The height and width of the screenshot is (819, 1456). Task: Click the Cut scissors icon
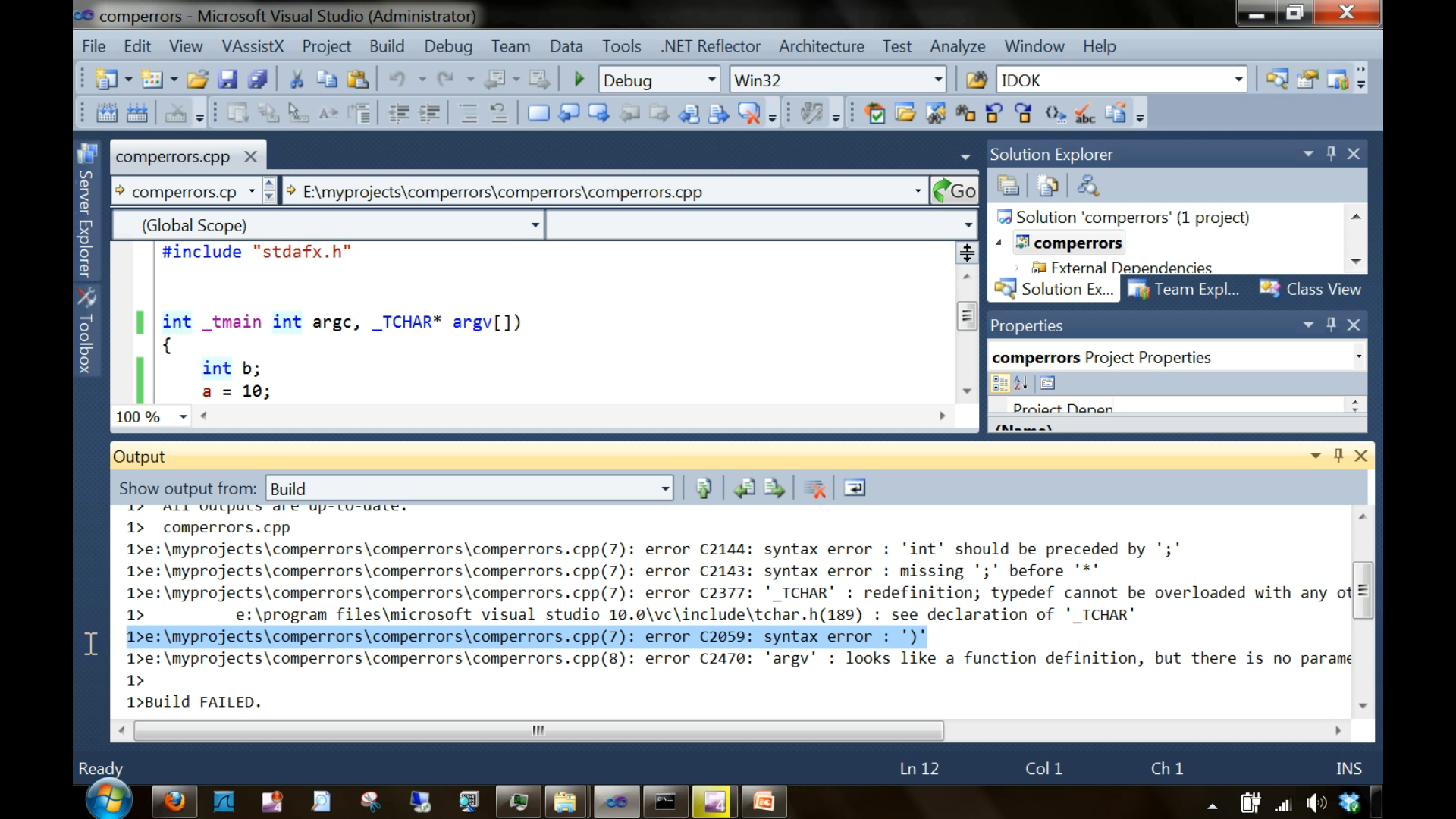tap(297, 80)
